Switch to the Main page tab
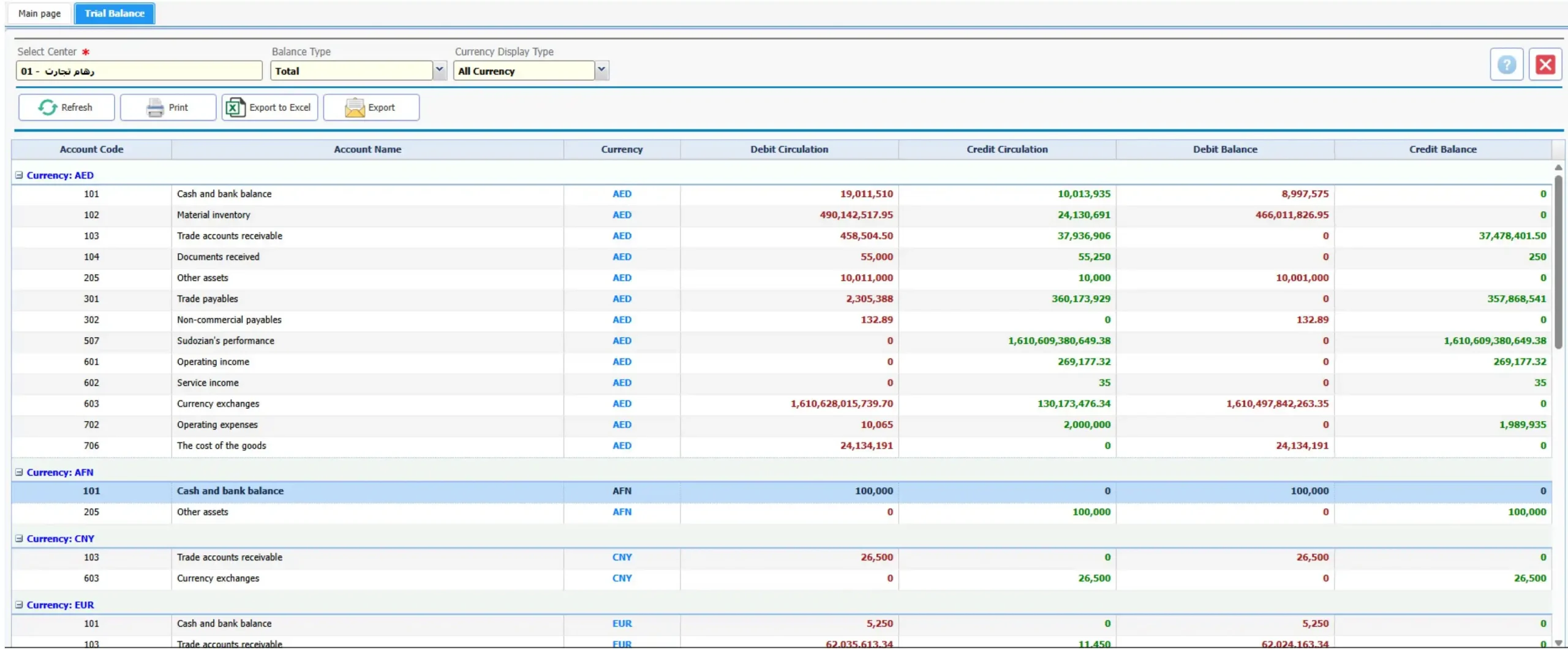This screenshot has width=1568, height=649. (39, 13)
